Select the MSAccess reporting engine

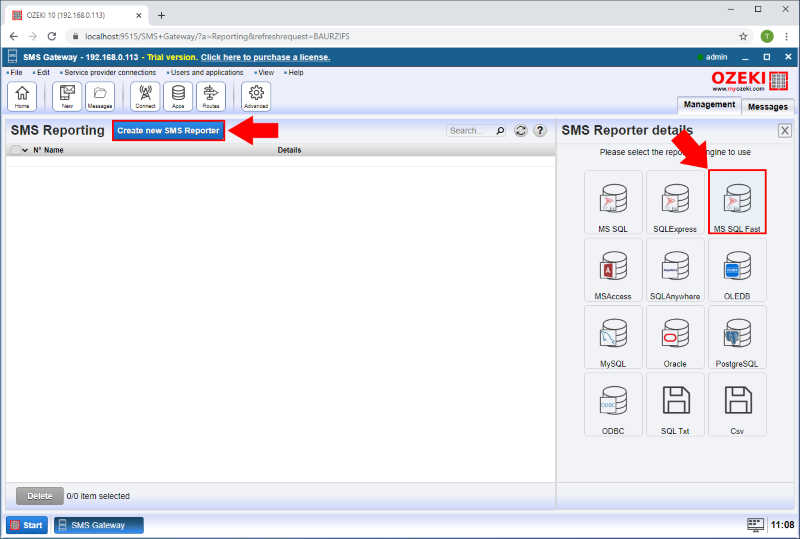coord(613,270)
